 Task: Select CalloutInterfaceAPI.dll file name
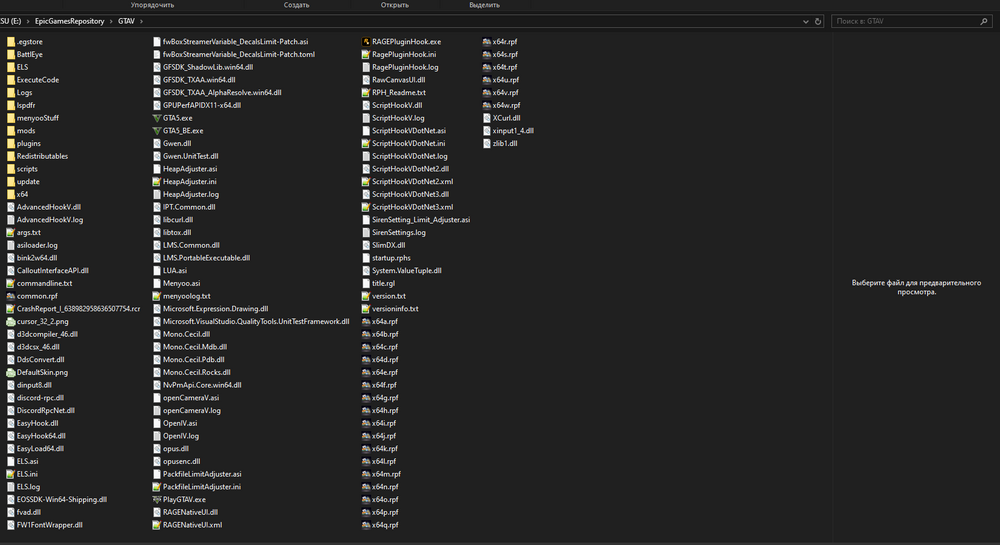point(52,271)
